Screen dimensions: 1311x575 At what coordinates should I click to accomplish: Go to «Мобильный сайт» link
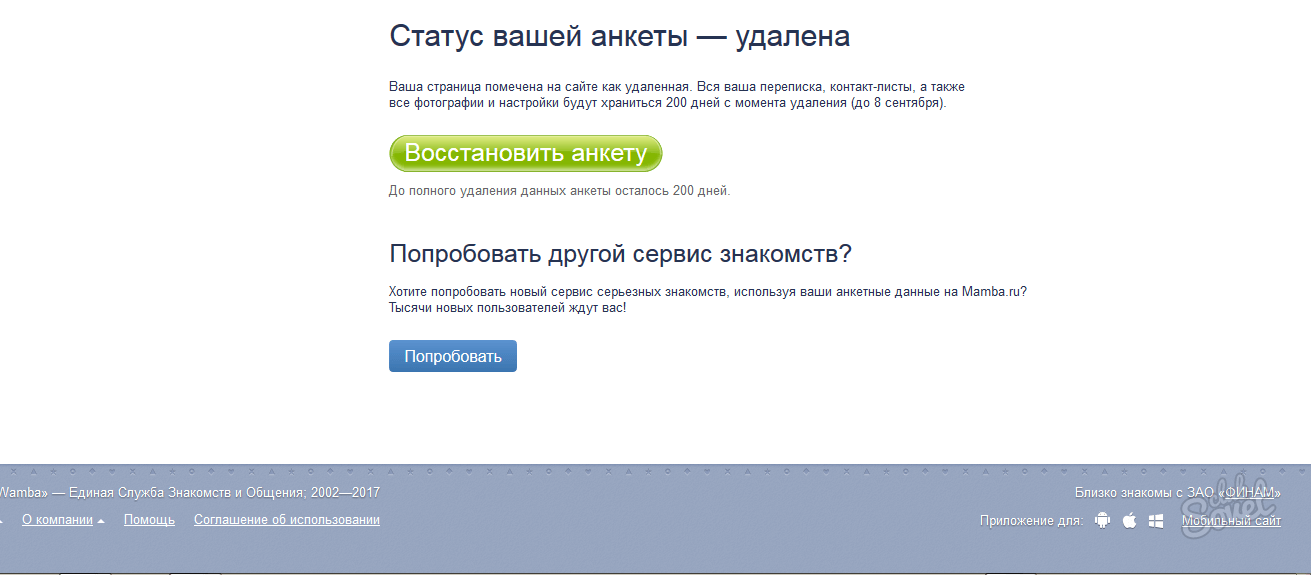click(x=1231, y=520)
